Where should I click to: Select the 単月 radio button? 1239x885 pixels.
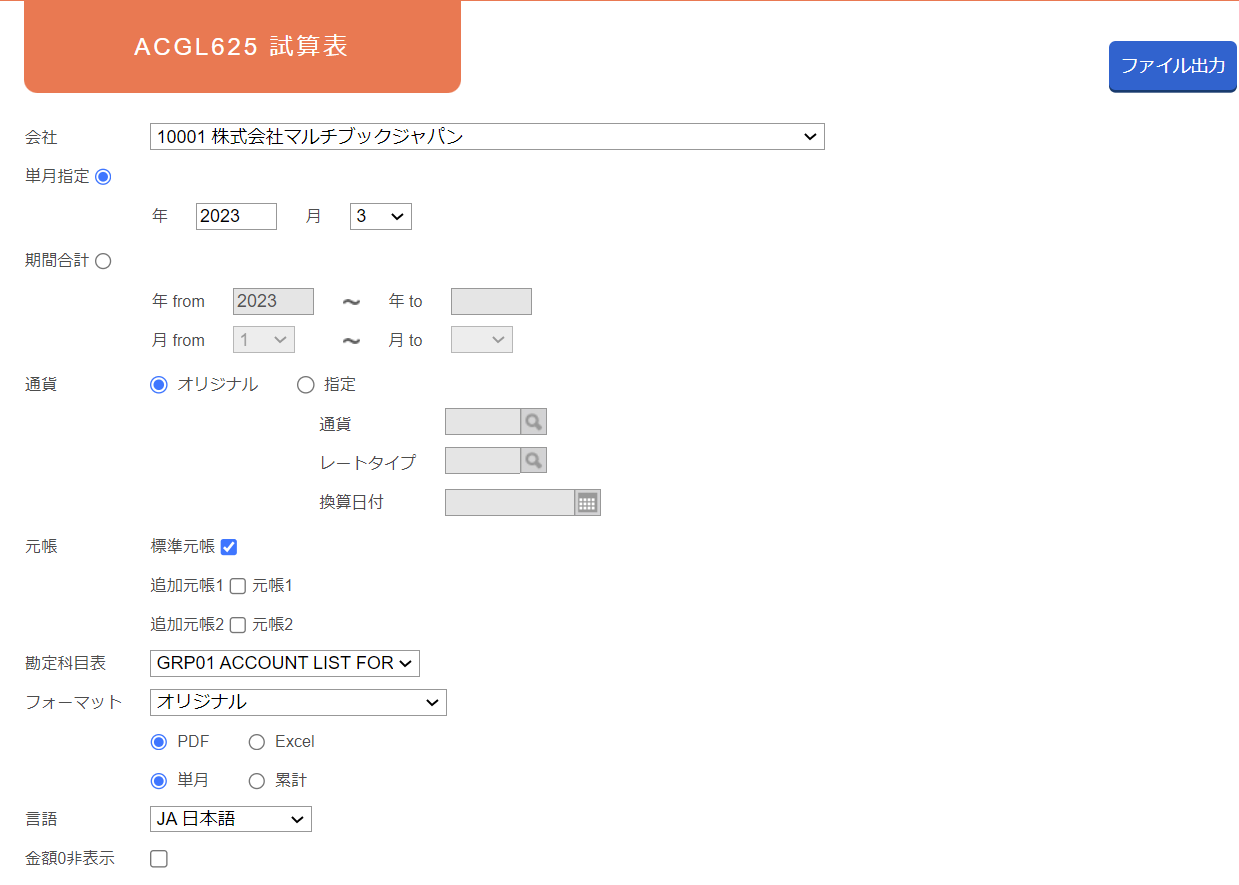pos(158,781)
